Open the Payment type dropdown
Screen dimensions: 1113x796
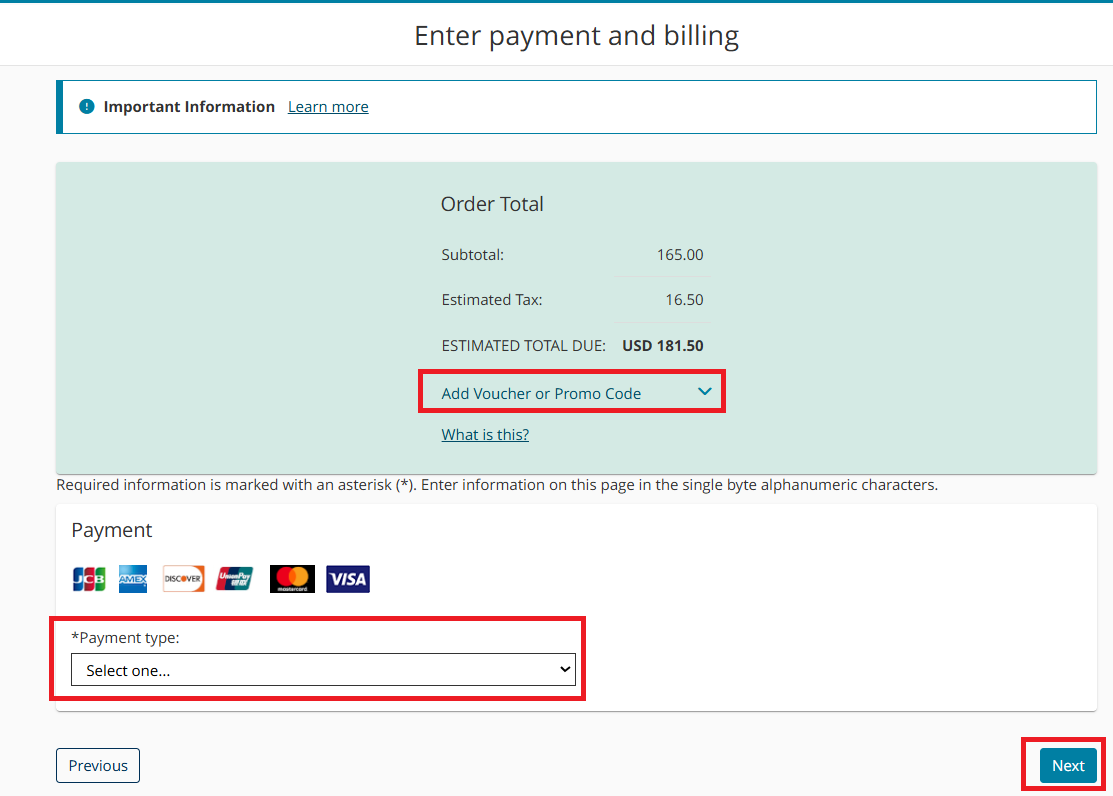click(323, 670)
